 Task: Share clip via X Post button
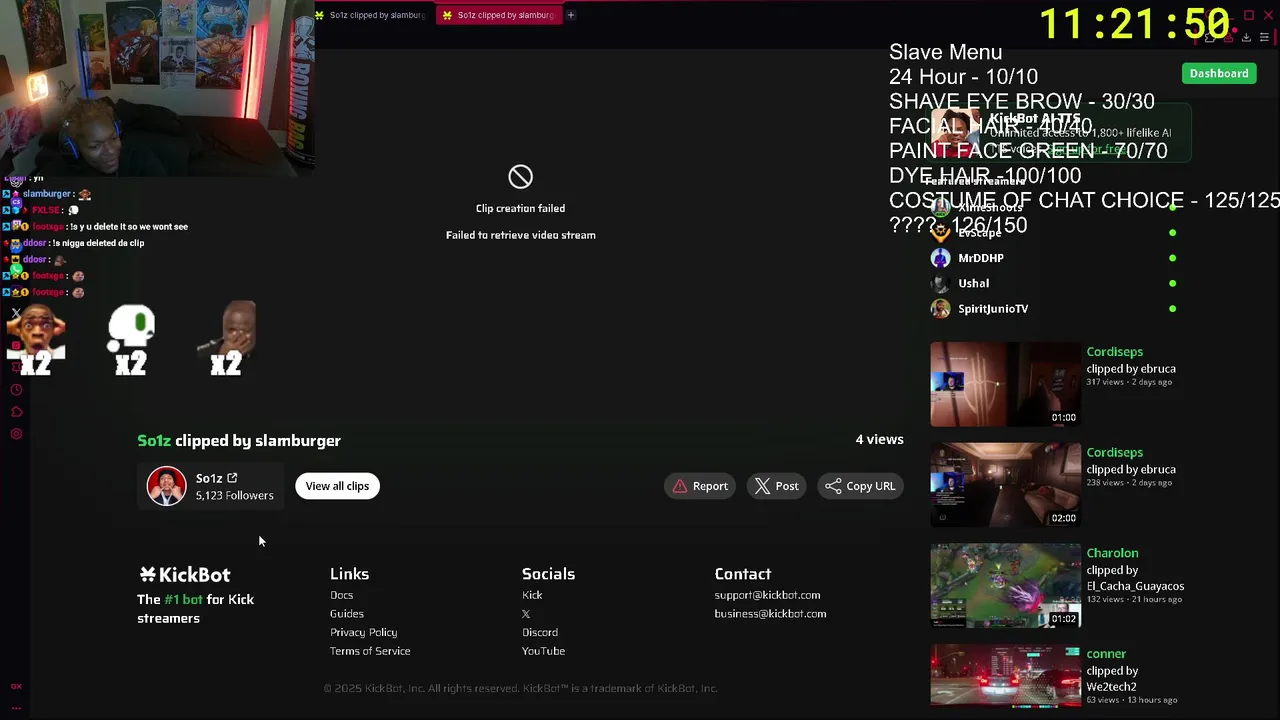pyautogui.click(x=776, y=486)
